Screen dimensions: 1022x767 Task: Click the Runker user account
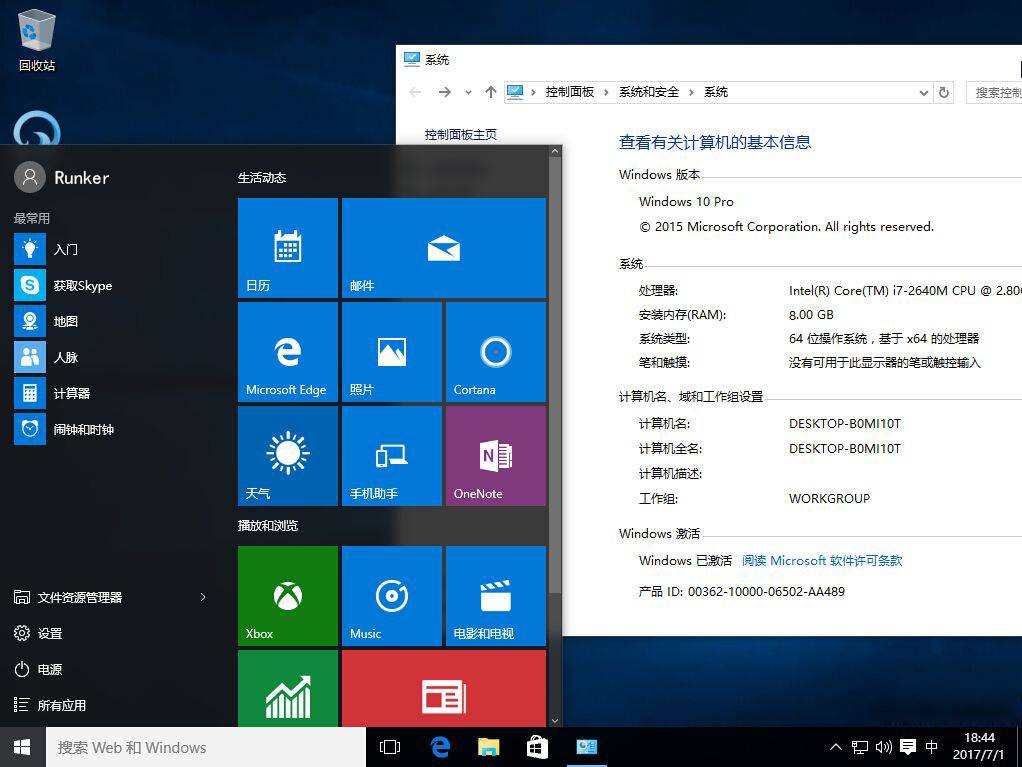(62, 177)
